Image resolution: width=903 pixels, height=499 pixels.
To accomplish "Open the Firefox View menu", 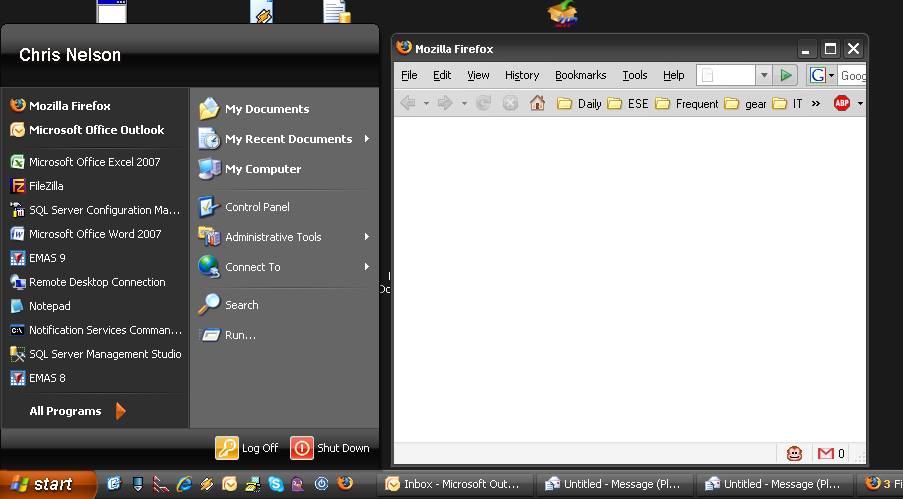I will click(478, 75).
